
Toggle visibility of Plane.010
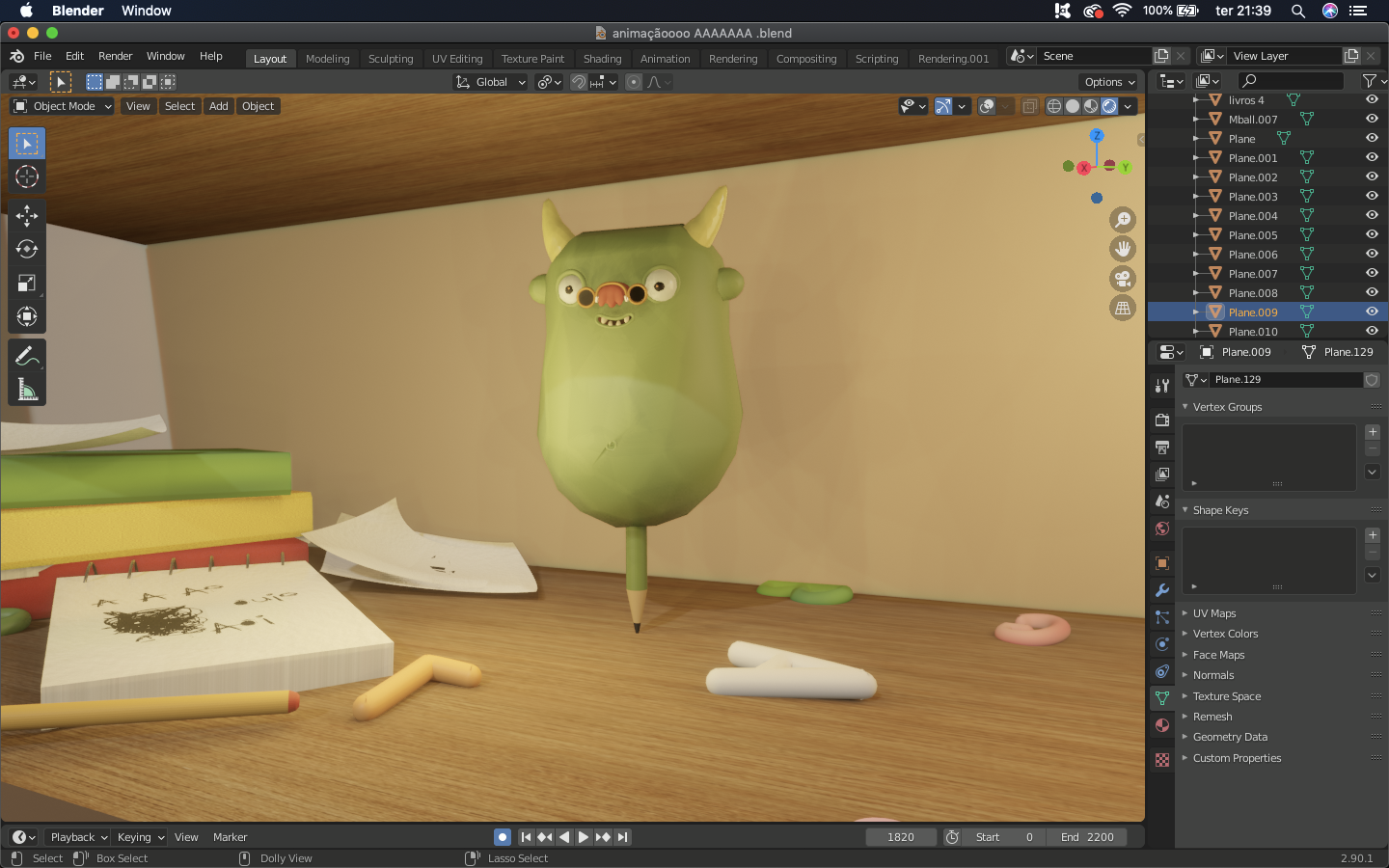[1372, 331]
